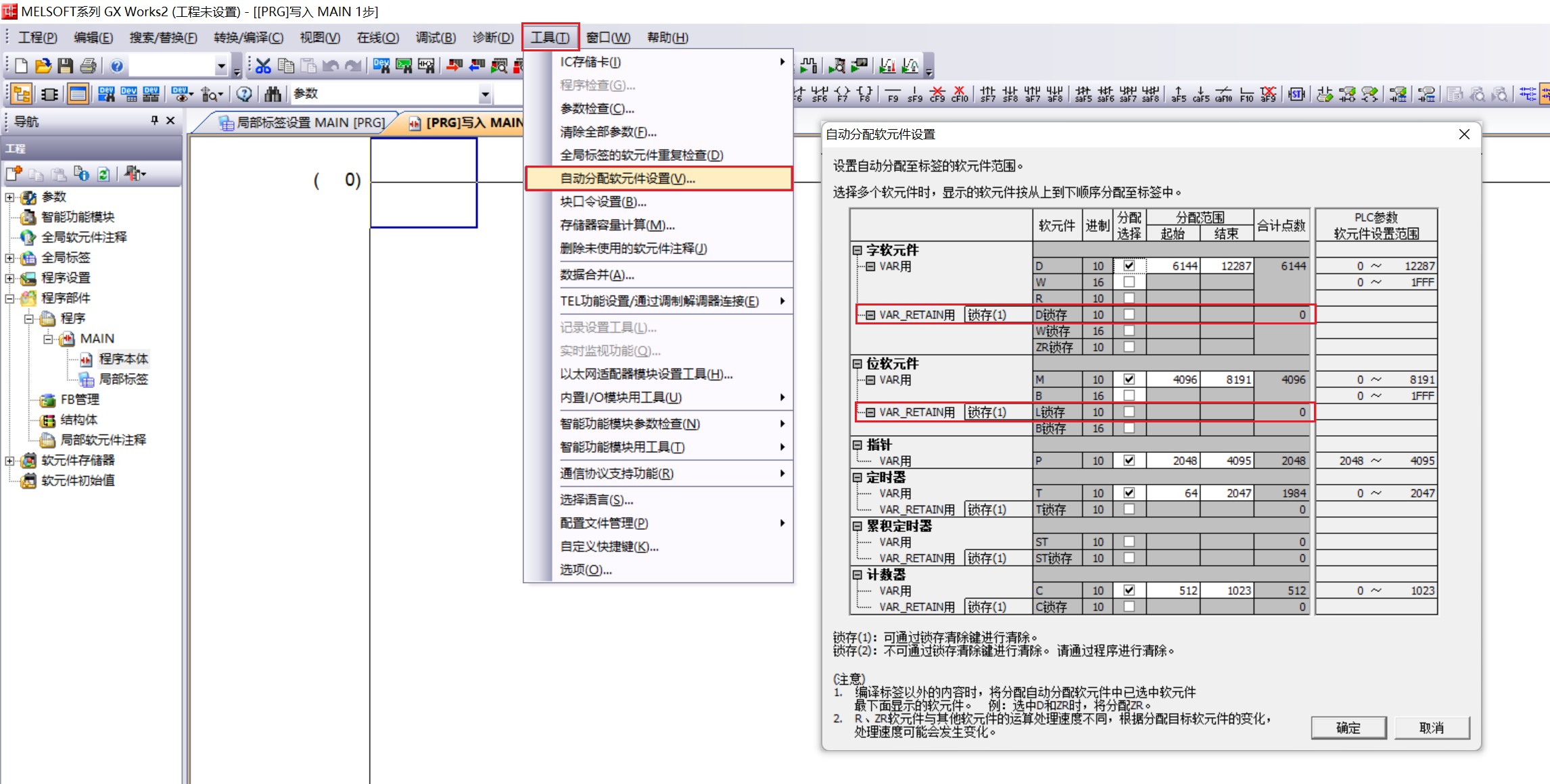
Task: Click the Open project folder icon
Action: click(x=43, y=66)
